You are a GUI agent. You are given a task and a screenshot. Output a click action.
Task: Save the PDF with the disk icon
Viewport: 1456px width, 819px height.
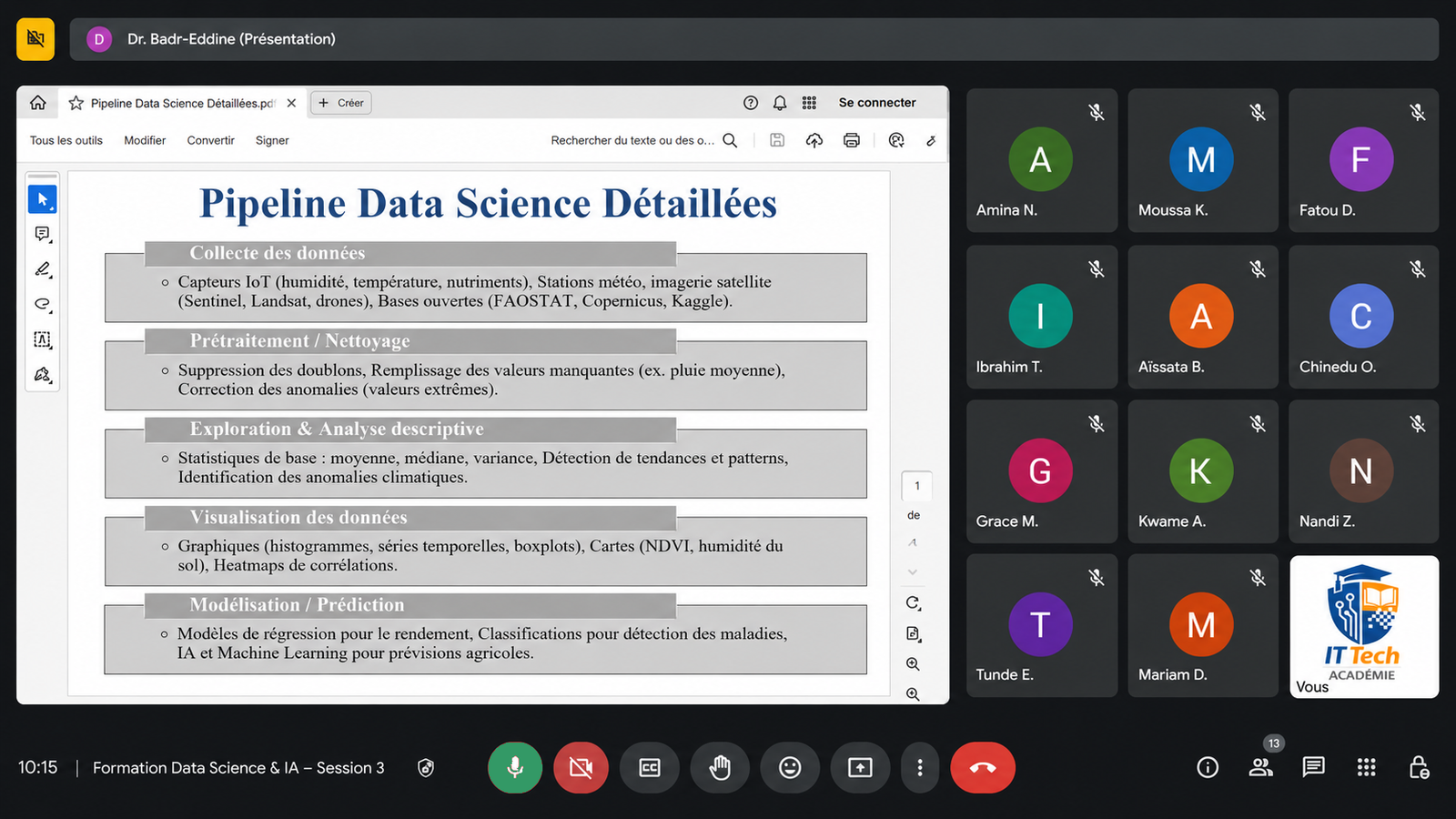pyautogui.click(x=777, y=140)
